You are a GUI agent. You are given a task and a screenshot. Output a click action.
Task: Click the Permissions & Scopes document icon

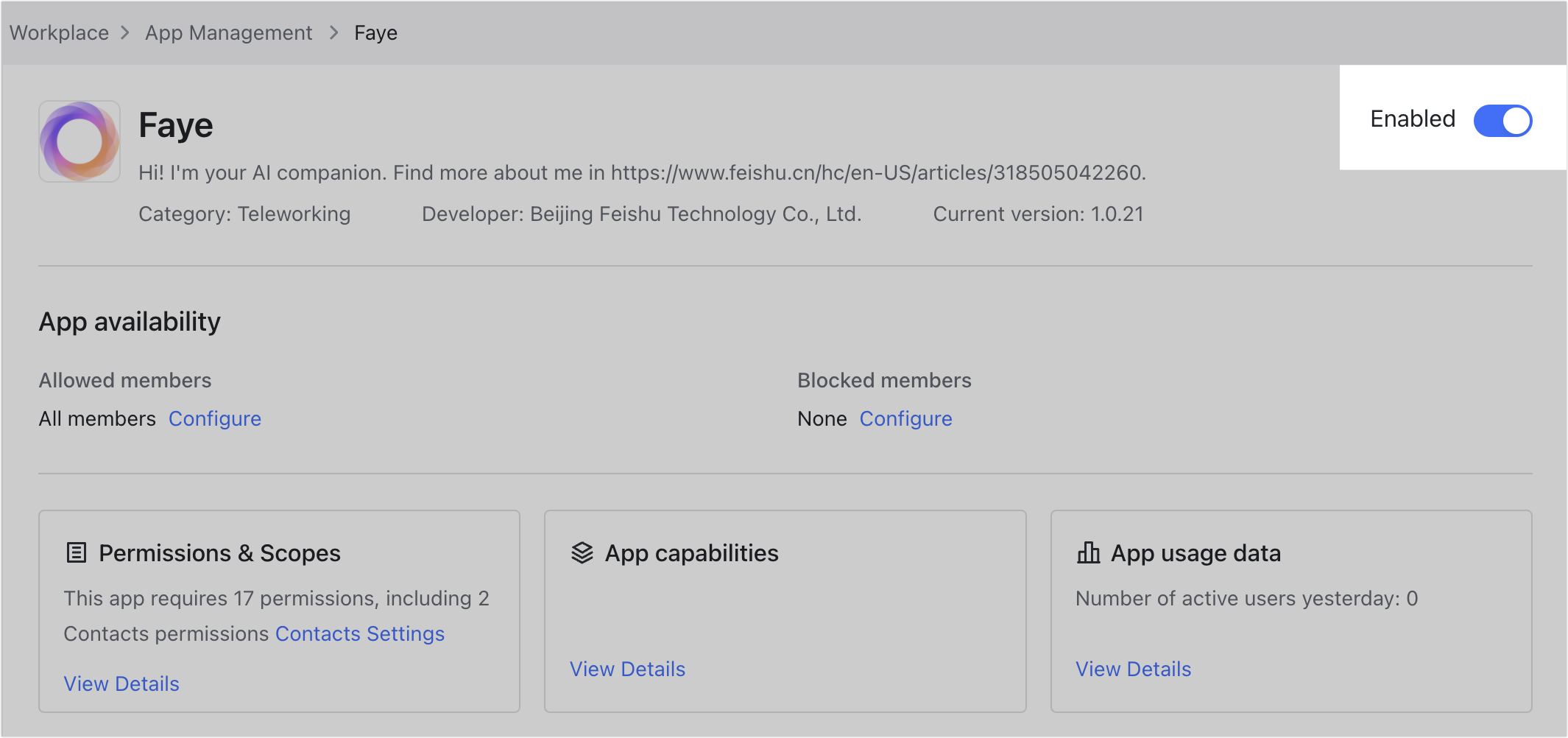(x=77, y=552)
